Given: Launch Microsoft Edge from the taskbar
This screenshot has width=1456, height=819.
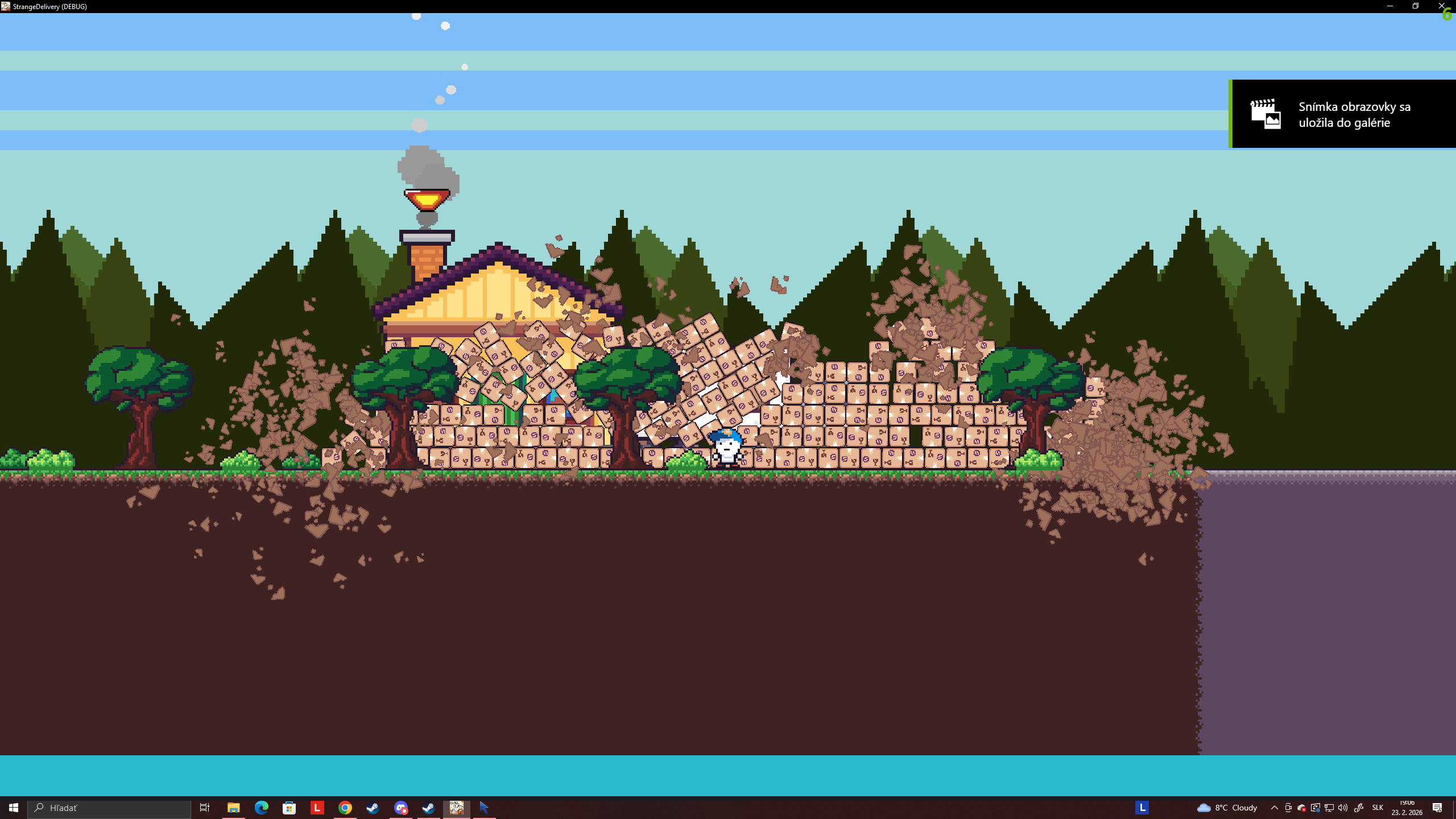Looking at the screenshot, I should pos(261,808).
